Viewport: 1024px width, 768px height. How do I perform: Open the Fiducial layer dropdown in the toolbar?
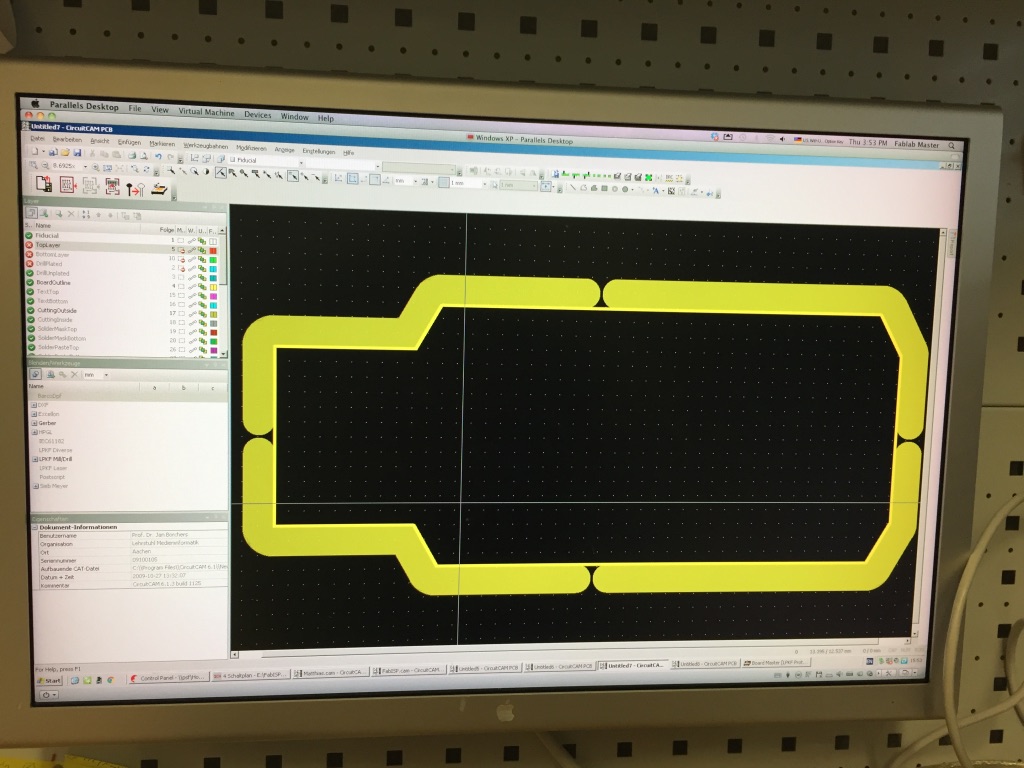pyautogui.click(x=300, y=163)
